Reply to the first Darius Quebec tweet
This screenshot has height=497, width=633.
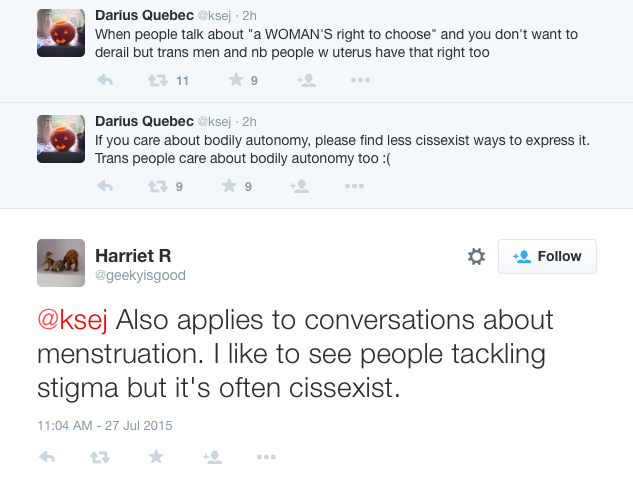tap(104, 81)
